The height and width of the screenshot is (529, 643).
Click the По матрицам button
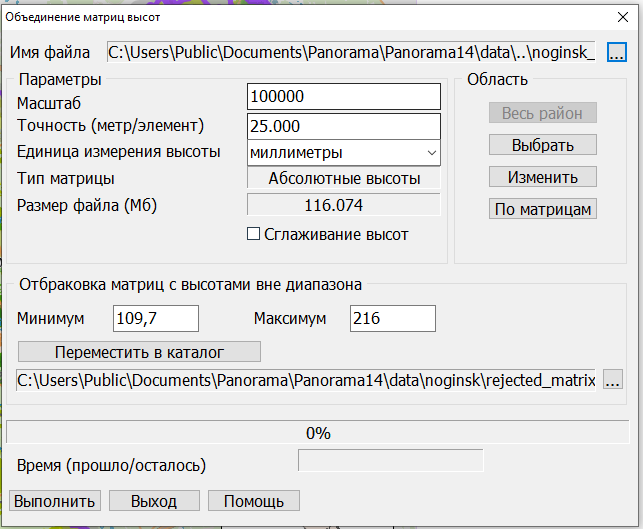coord(543,209)
